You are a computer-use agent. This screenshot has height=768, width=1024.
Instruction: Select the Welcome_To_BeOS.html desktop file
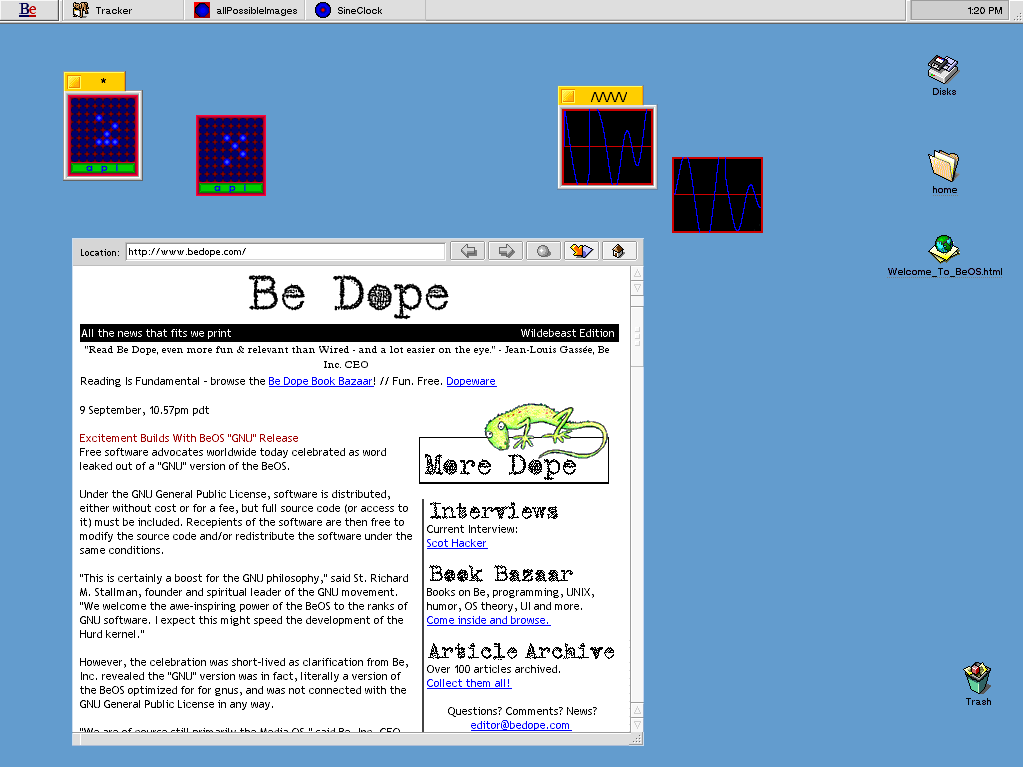point(943,249)
